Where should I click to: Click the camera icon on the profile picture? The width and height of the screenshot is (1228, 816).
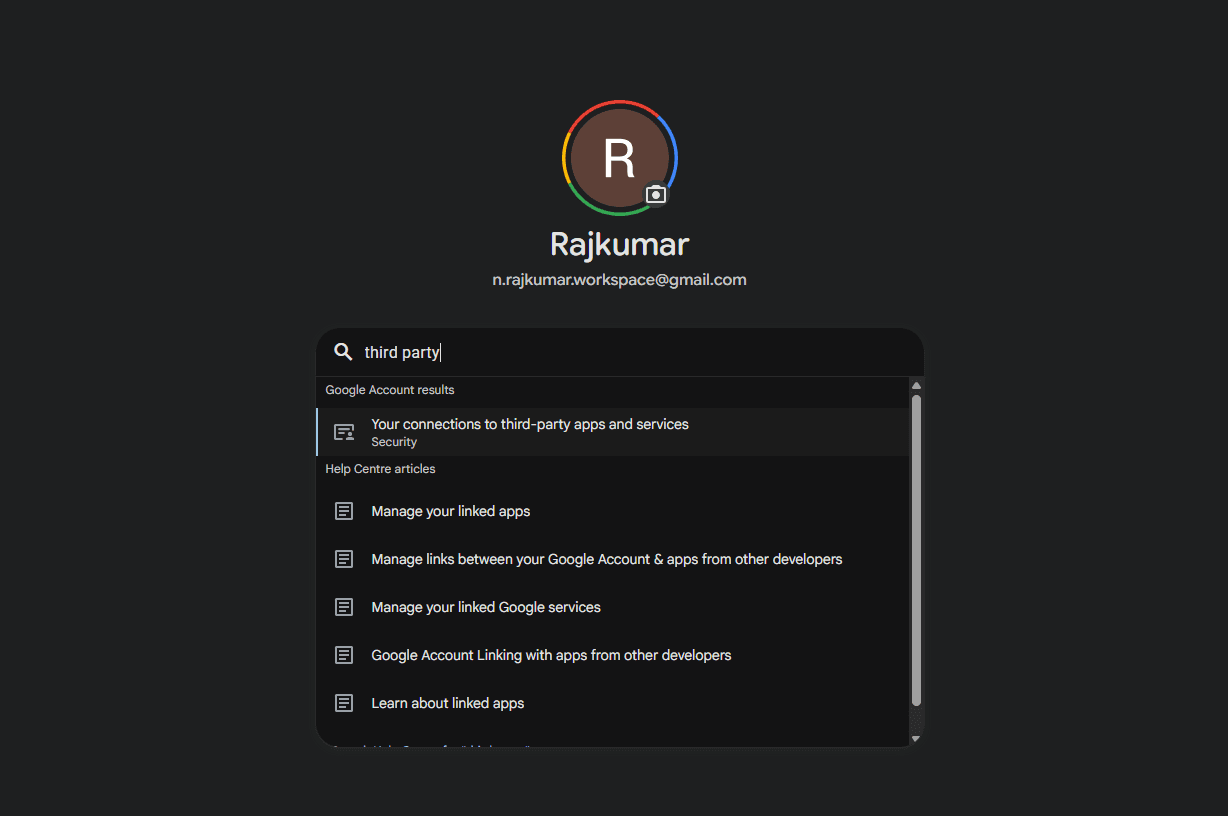click(x=655, y=194)
